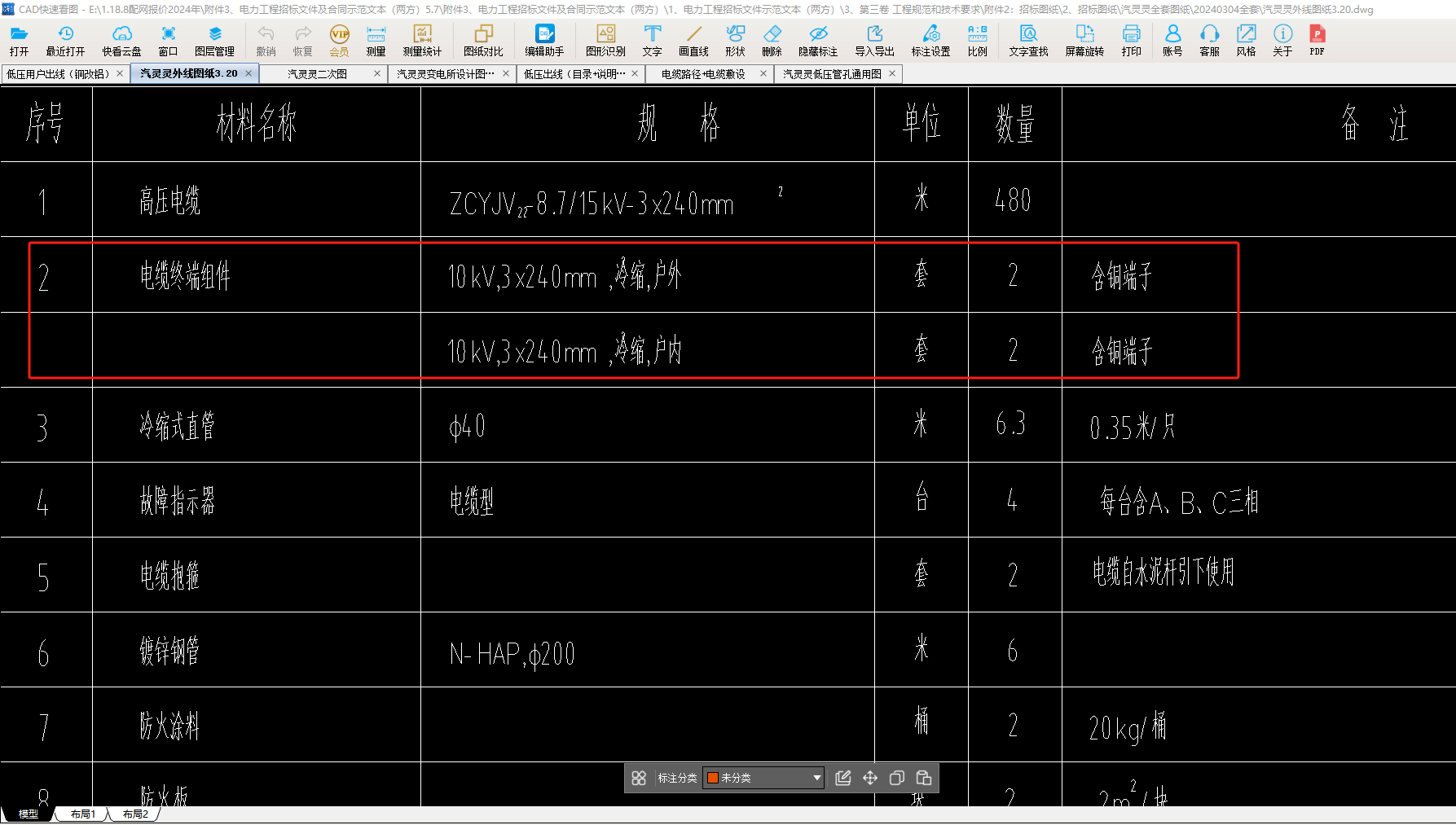Close the 电缆路径+电缆敷设 tab

pos(763,73)
